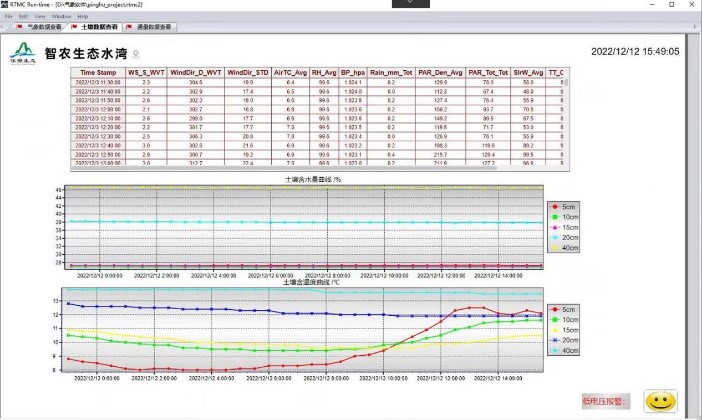Click the Time Stamp column header
Image resolution: width=702 pixels, height=420 pixels.
click(x=98, y=73)
